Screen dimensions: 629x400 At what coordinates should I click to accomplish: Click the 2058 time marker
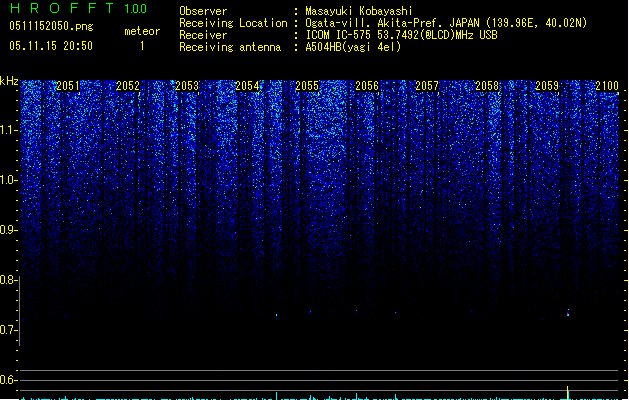click(487, 86)
